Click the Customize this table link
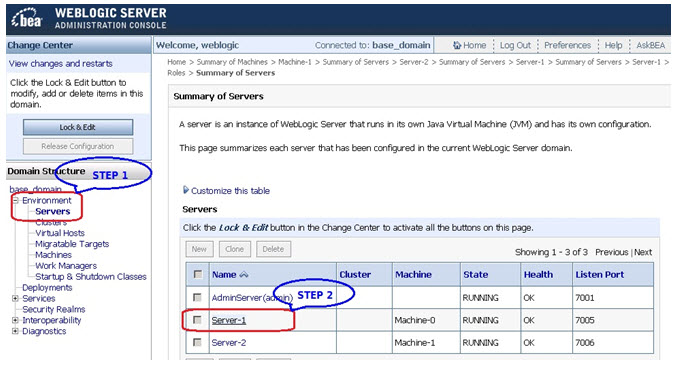 [230, 191]
